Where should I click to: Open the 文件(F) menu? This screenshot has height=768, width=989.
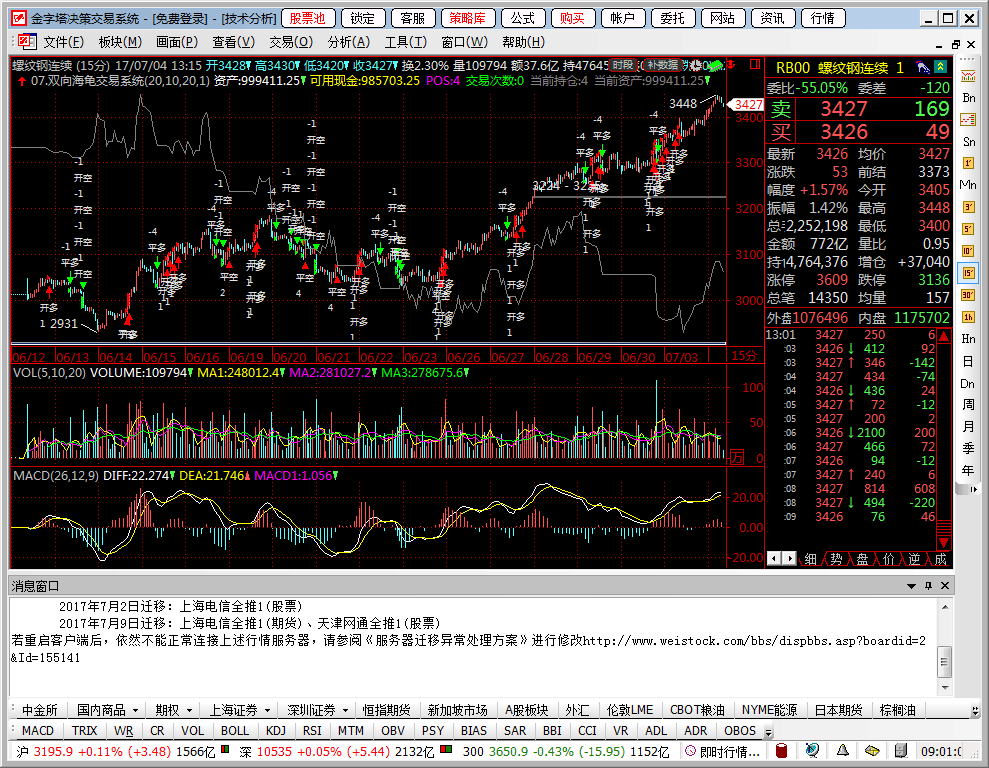63,42
